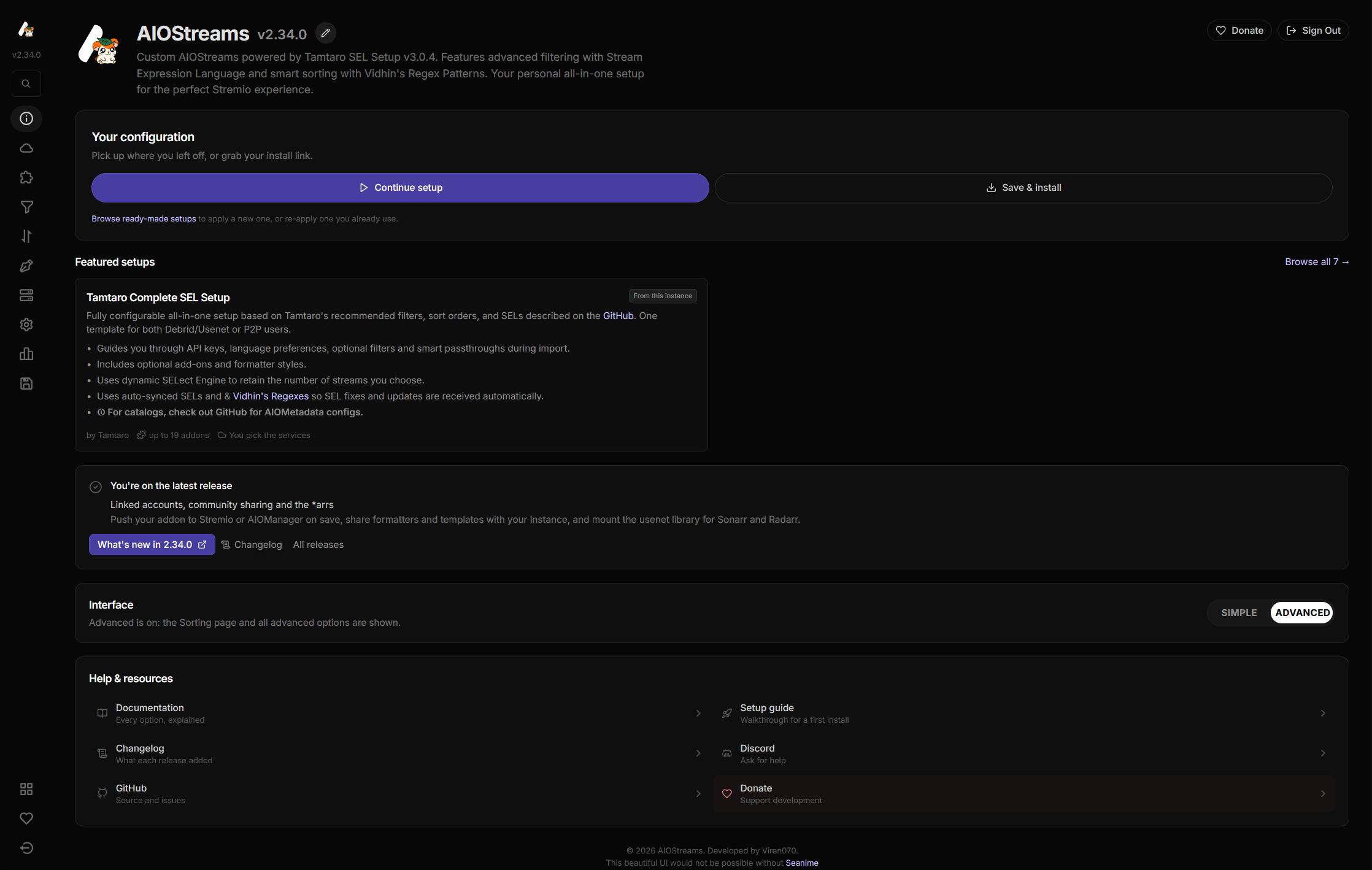Screen dimensions: 1372x870
Task: Click the Save & install button
Action: 1023,188
